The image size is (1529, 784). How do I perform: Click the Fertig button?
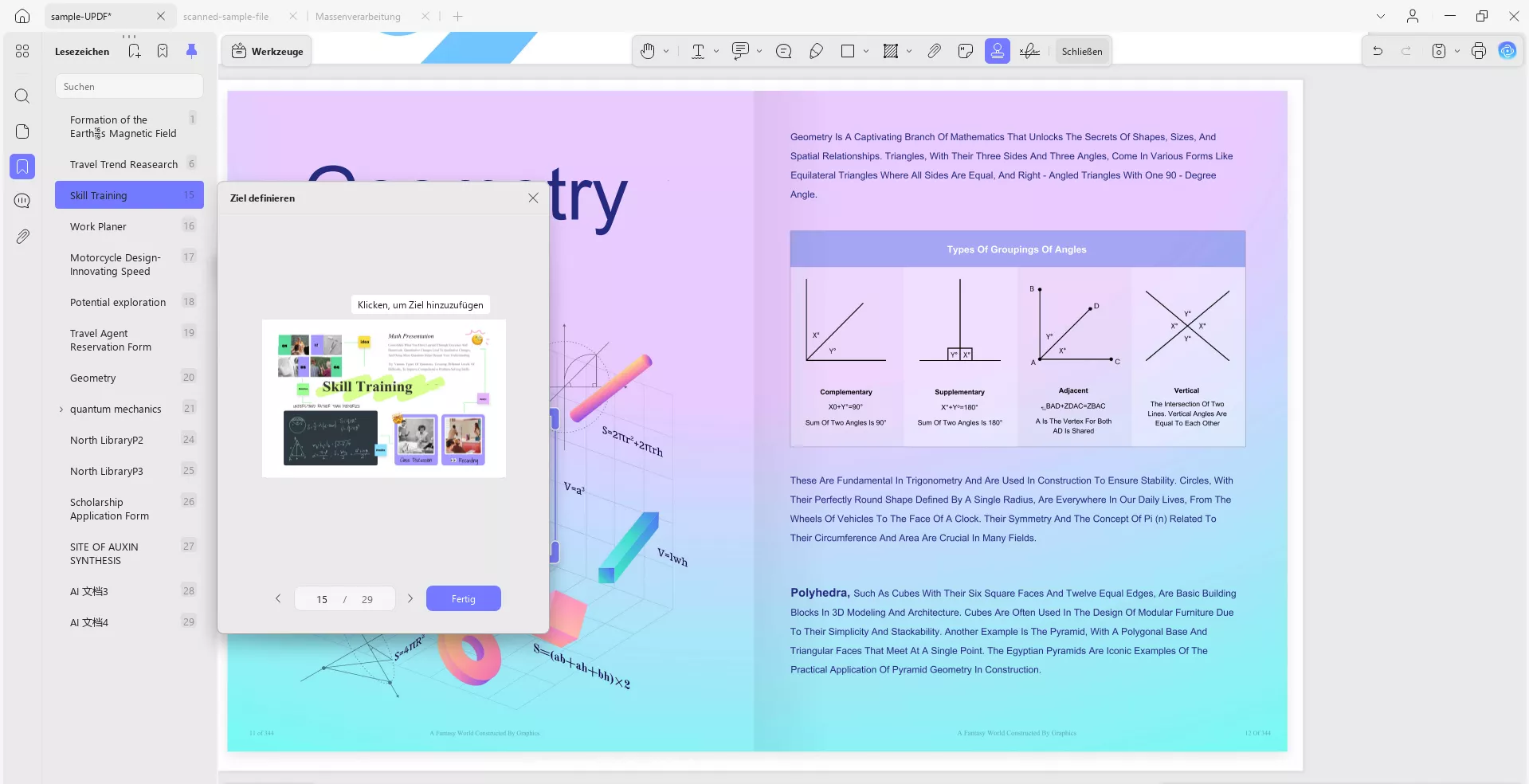464,598
